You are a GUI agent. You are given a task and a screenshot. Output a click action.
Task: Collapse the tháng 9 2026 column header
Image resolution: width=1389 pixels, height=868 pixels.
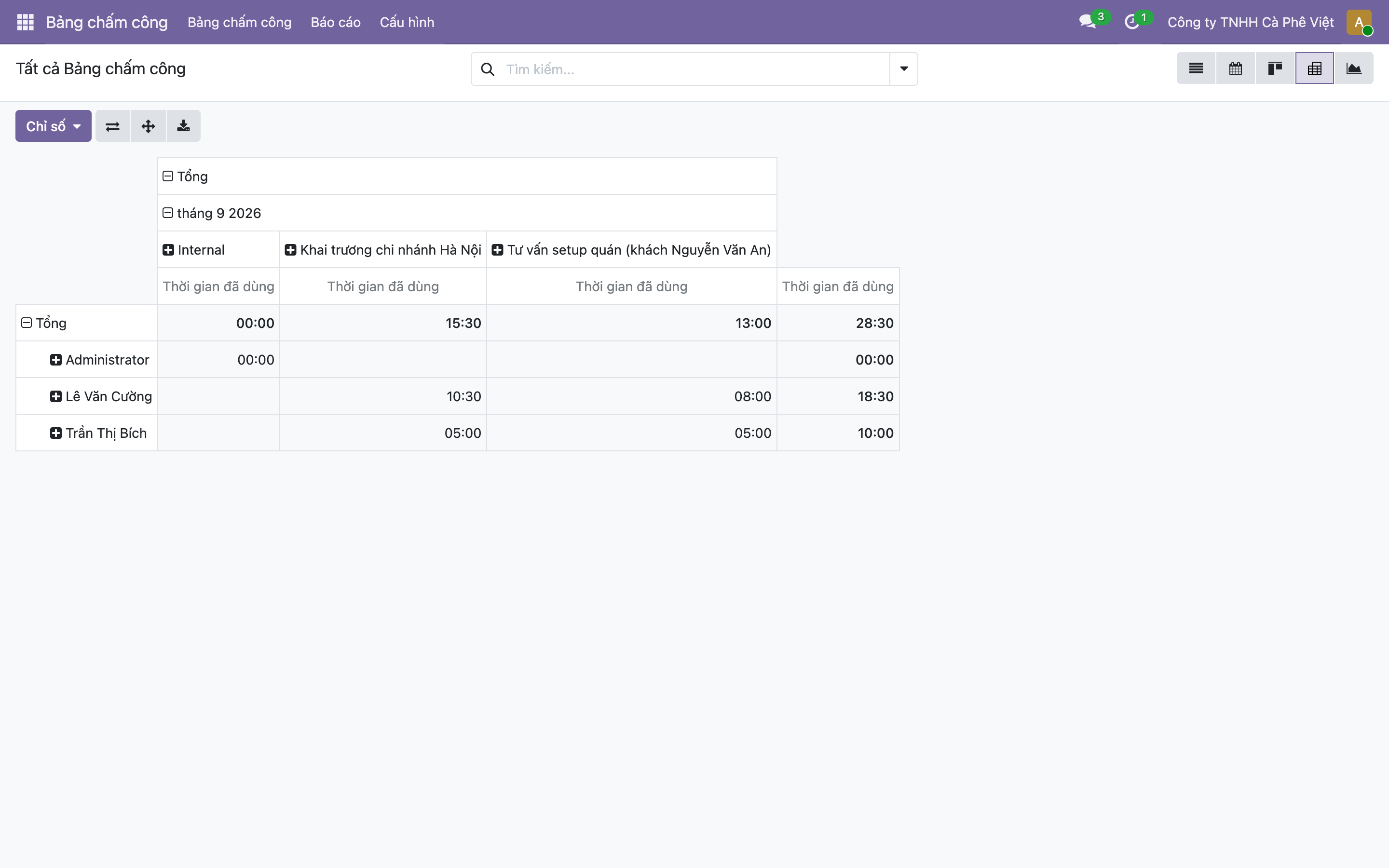(211, 213)
